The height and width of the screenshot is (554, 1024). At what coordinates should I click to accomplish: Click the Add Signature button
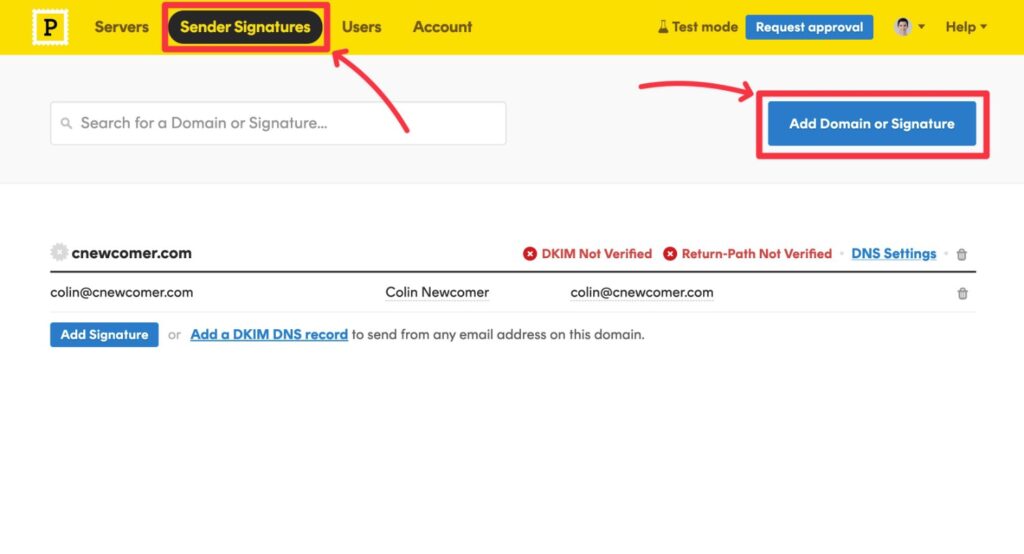tap(104, 334)
